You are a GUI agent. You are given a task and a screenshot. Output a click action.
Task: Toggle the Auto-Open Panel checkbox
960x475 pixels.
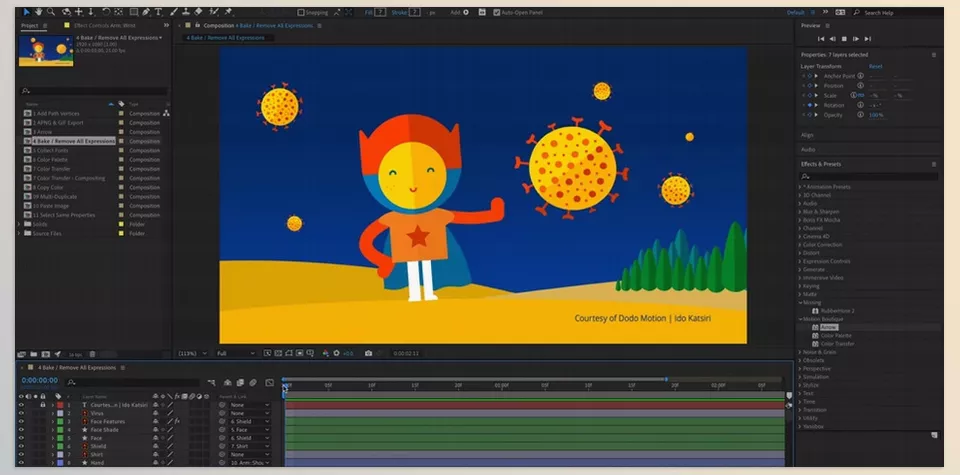(x=497, y=12)
